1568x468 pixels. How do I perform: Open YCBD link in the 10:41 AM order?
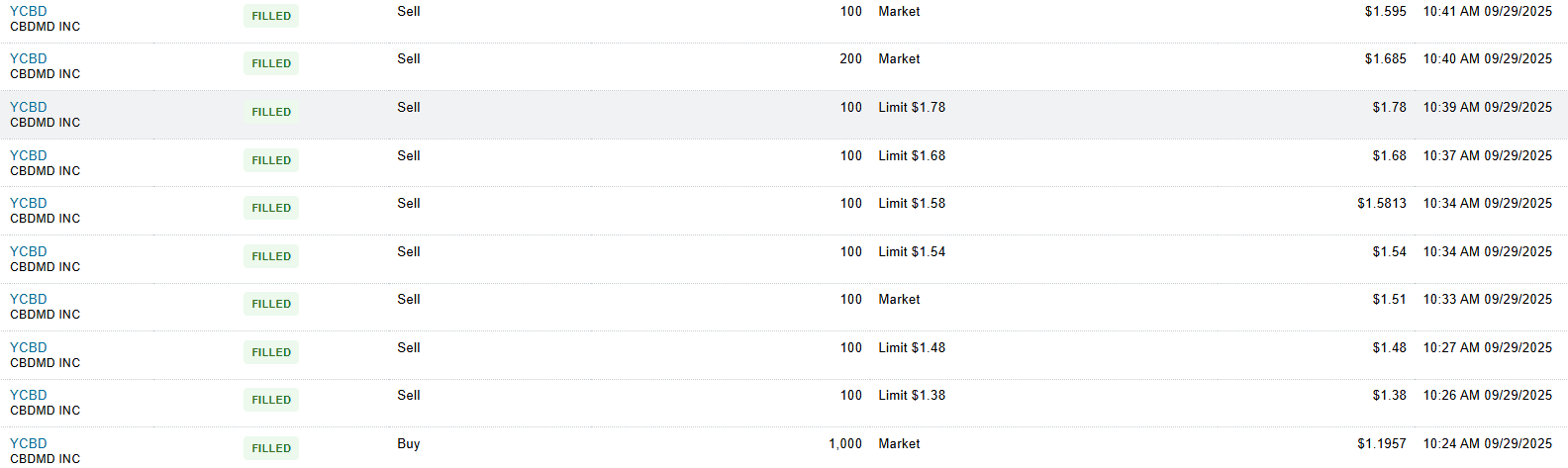coord(29,11)
